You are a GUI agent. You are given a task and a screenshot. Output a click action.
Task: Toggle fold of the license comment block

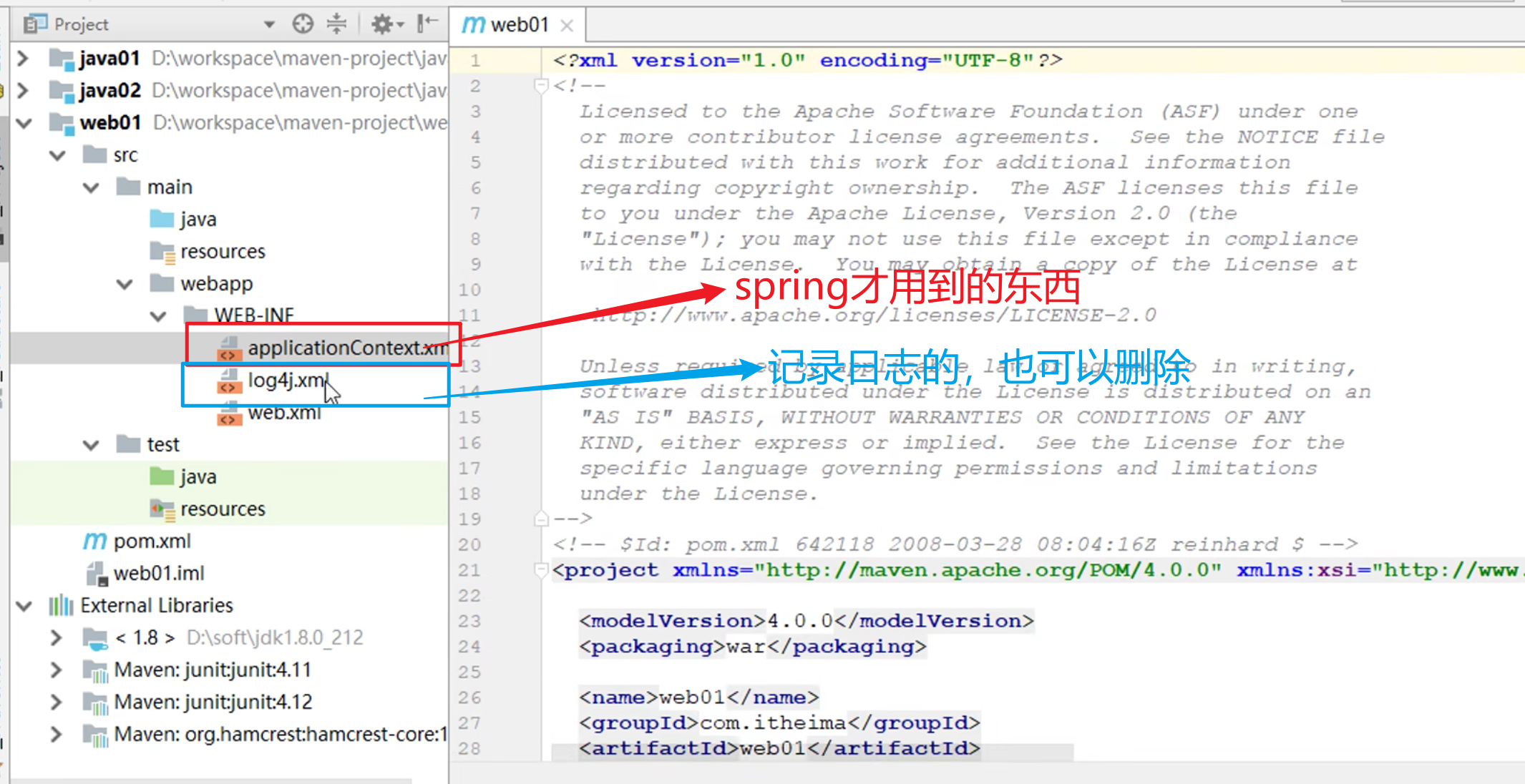tap(541, 86)
